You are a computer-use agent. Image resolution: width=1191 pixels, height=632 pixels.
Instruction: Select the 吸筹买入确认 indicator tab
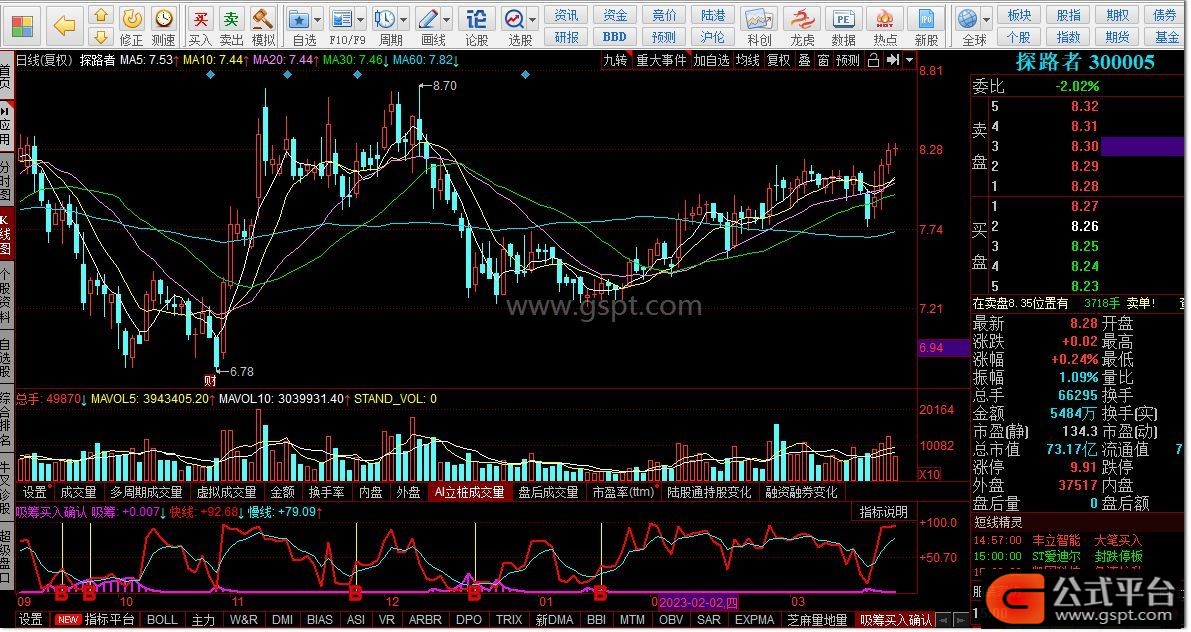pos(895,620)
